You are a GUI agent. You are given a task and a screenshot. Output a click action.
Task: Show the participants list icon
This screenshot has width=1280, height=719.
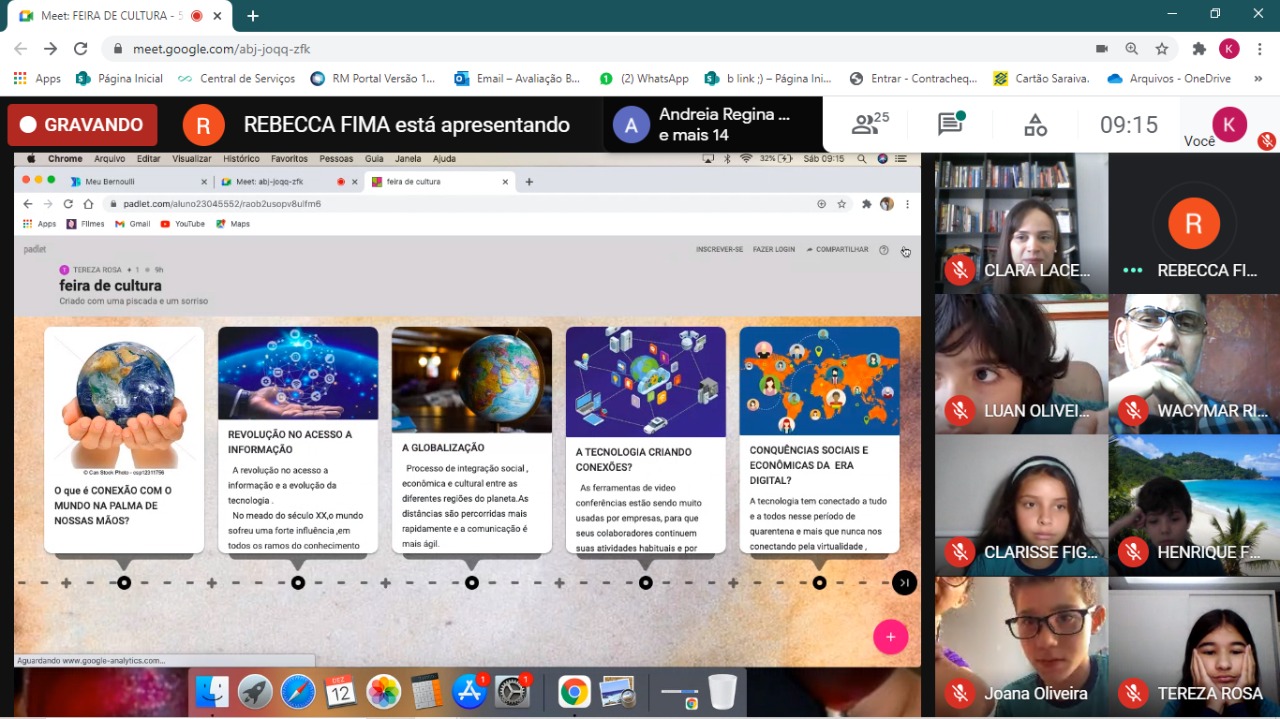868,124
